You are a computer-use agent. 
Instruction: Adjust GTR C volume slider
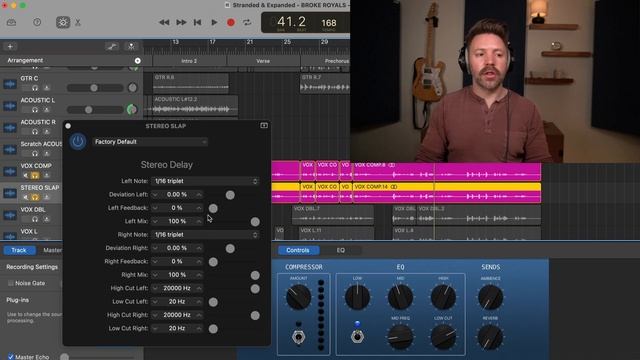[x=94, y=88]
